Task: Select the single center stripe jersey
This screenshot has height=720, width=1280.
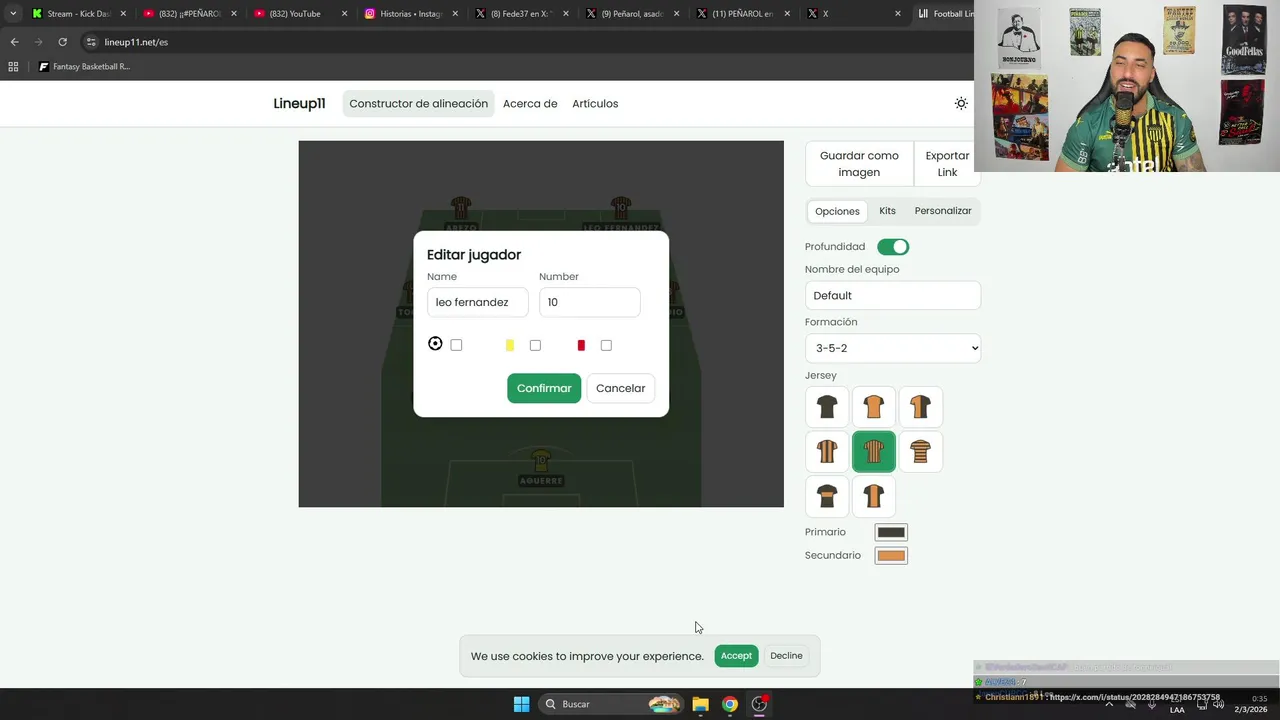Action: (x=874, y=496)
